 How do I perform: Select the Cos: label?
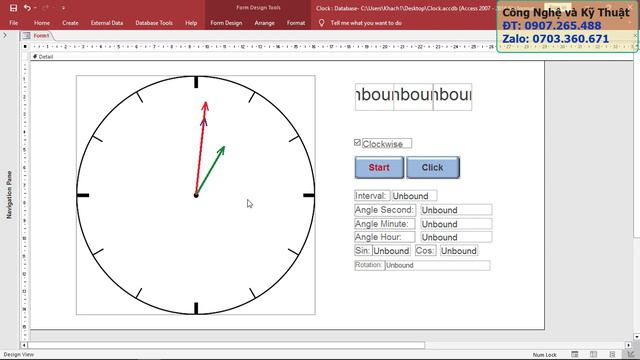[x=425, y=251]
